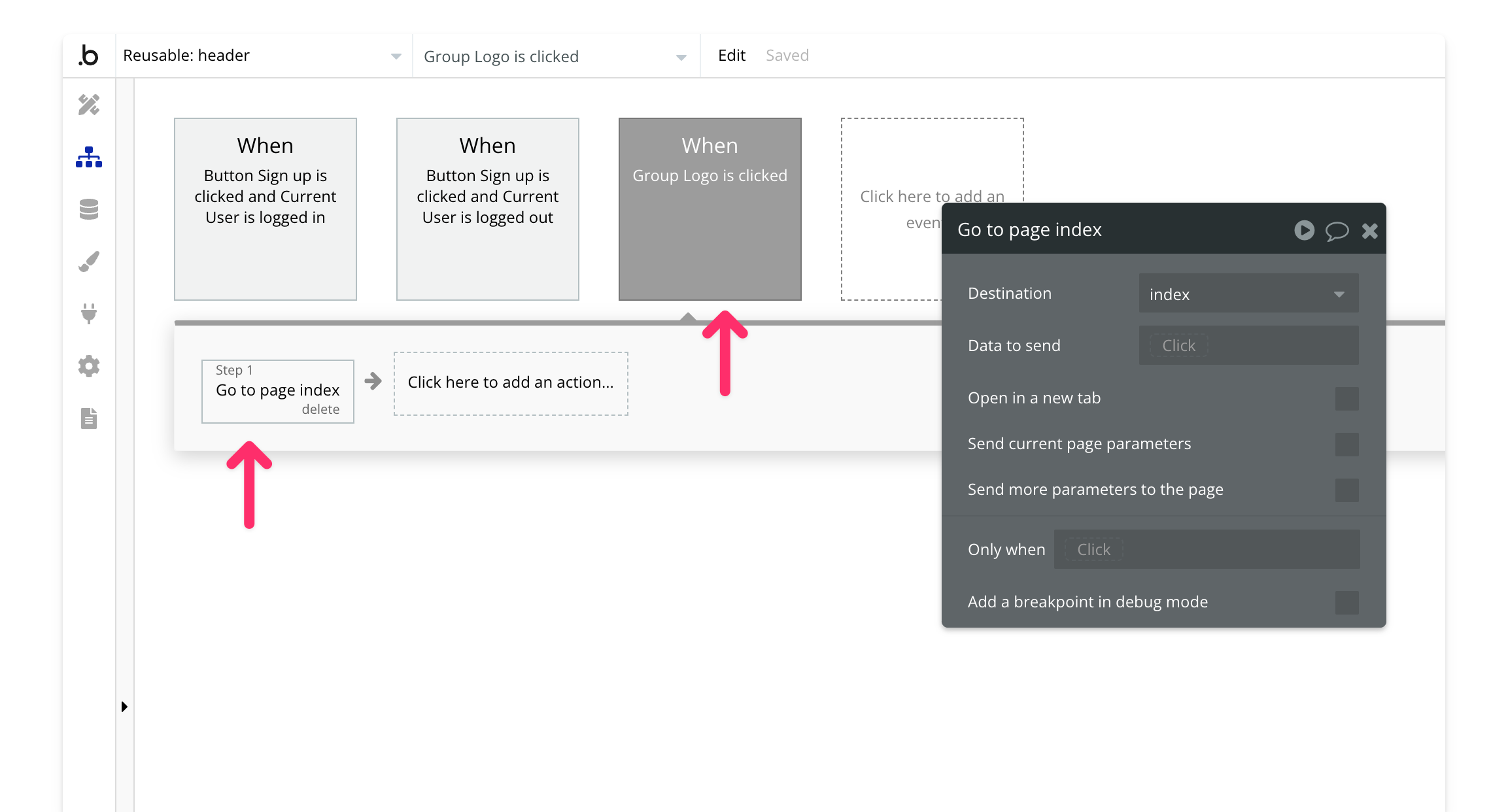Viewport: 1508px width, 812px height.
Task: Click delete on Step 1 action
Action: click(320, 409)
